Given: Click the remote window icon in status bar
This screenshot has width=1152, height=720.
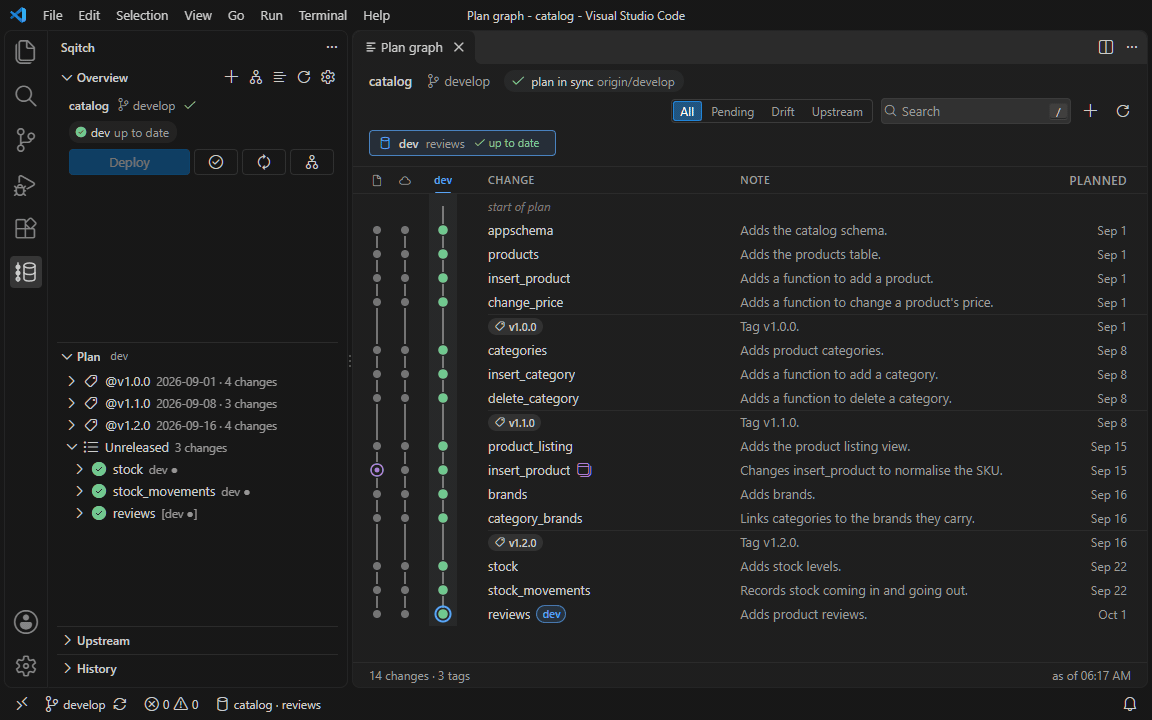Looking at the screenshot, I should tap(22, 704).
